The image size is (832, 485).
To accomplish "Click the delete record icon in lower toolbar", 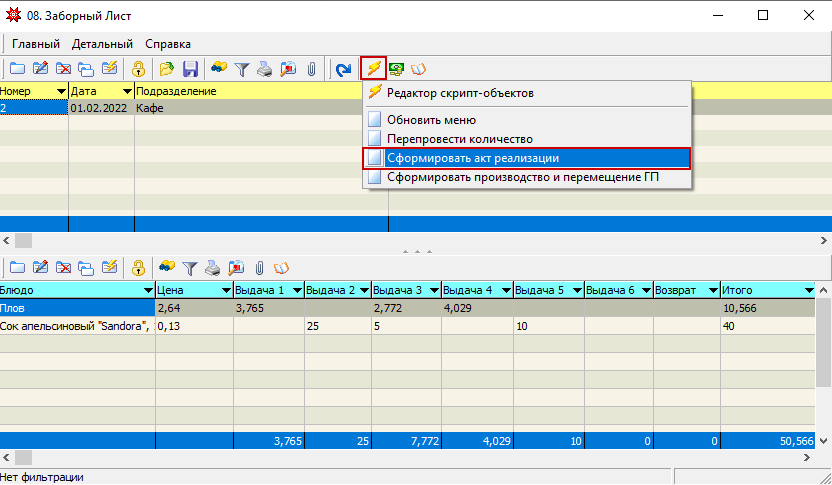I will pos(63,267).
